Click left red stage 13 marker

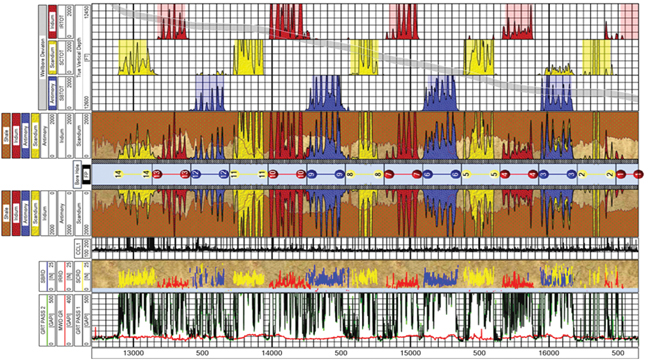tap(157, 175)
